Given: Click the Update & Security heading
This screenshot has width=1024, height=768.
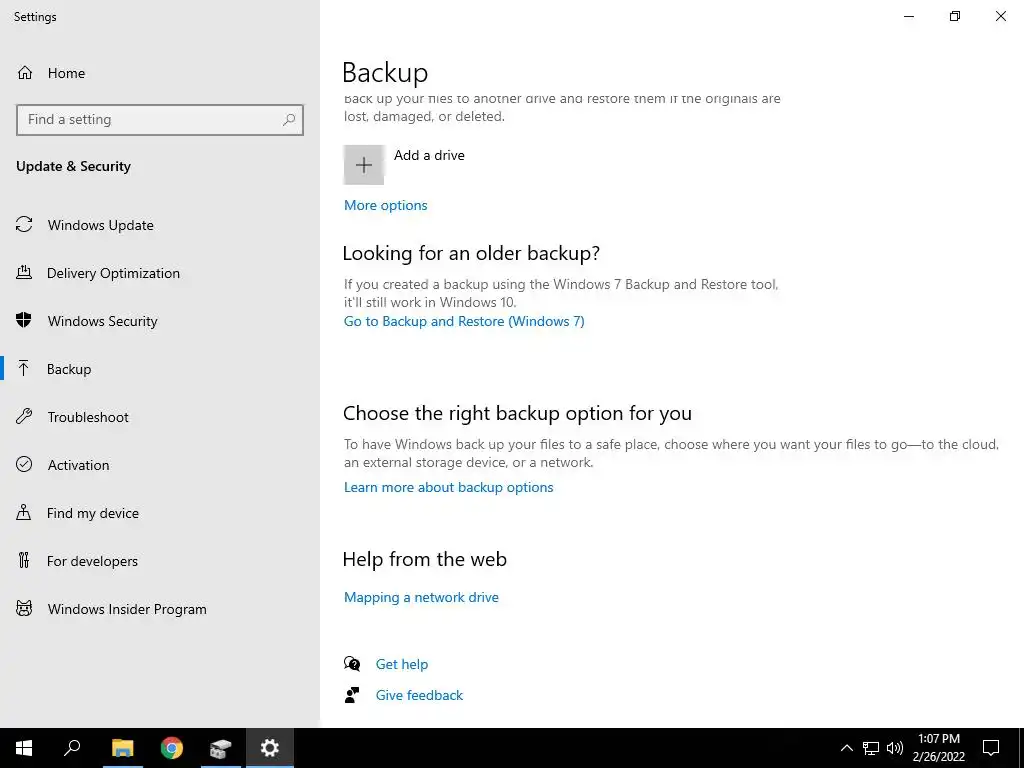Looking at the screenshot, I should pyautogui.click(x=73, y=166).
